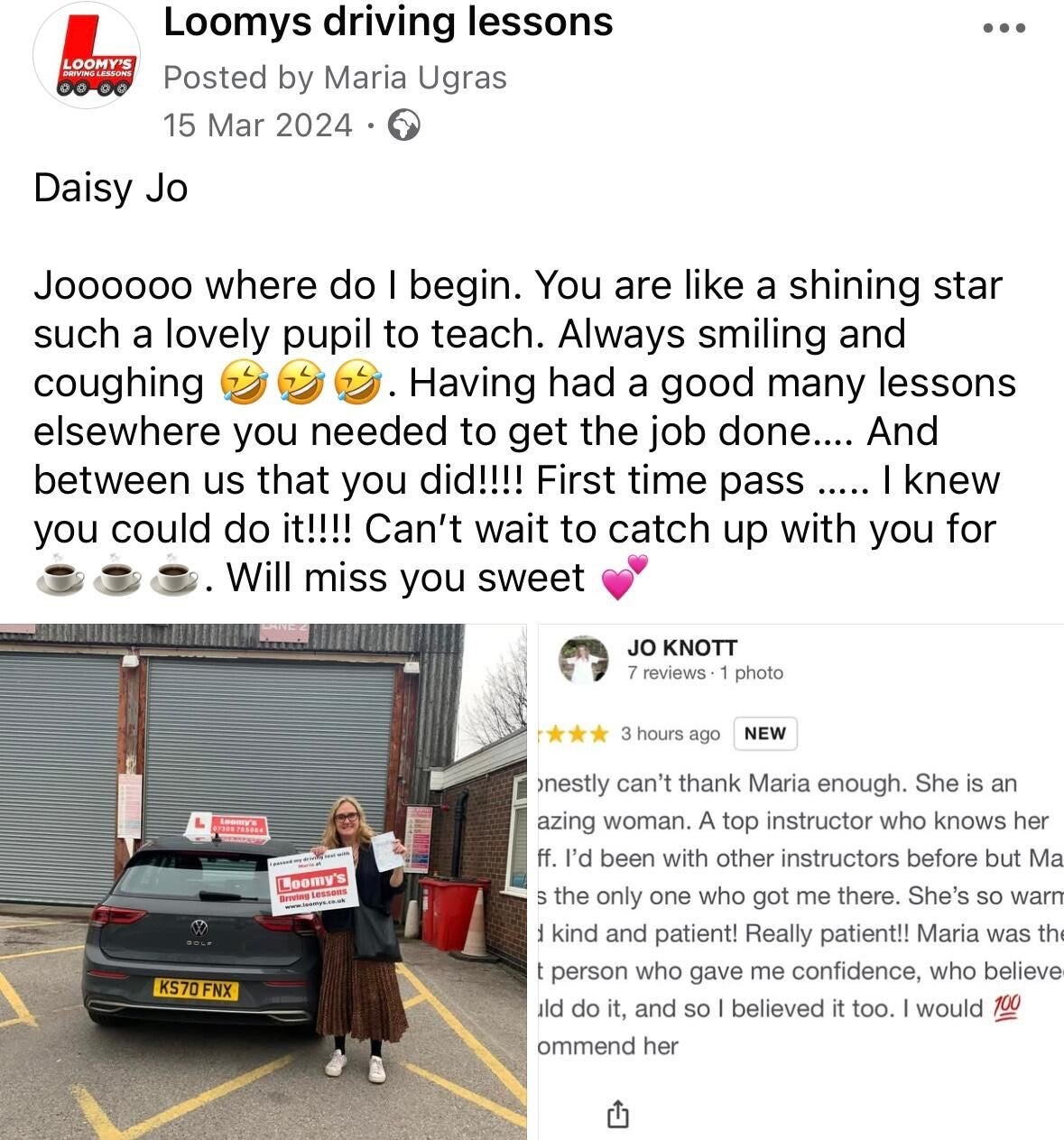1064x1140 pixels.
Task: Open the Loomys driving lessons page name
Action: point(388,22)
